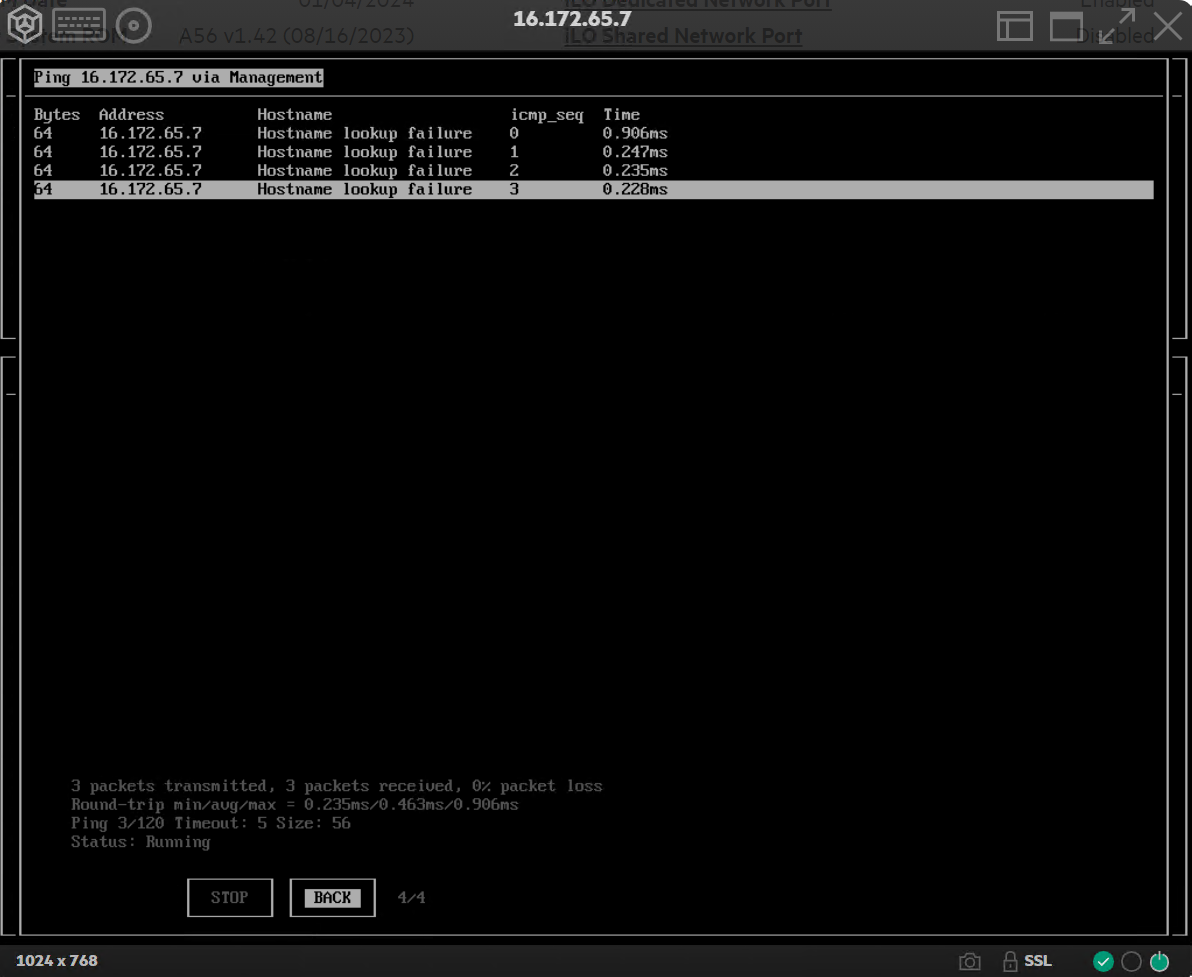
Task: Click the 'Ping 16.172.65.7 via Management' heading
Action: pyautogui.click(x=178, y=78)
